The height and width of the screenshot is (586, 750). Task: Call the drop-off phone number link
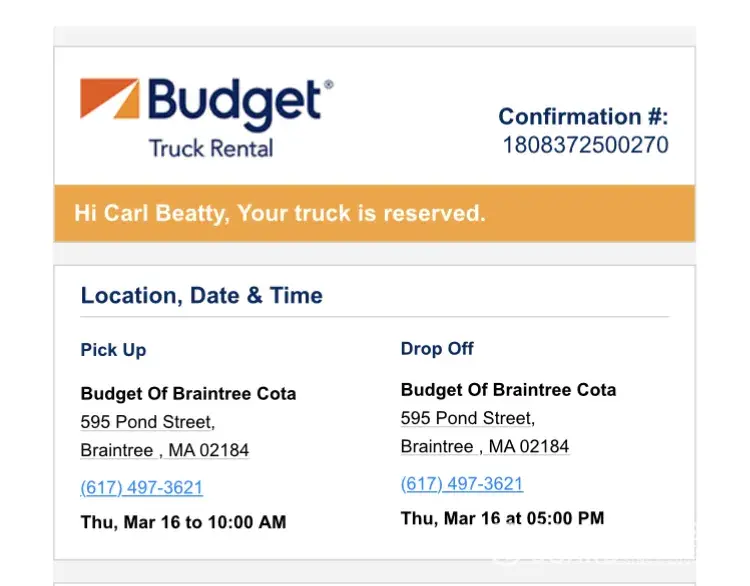(x=462, y=484)
